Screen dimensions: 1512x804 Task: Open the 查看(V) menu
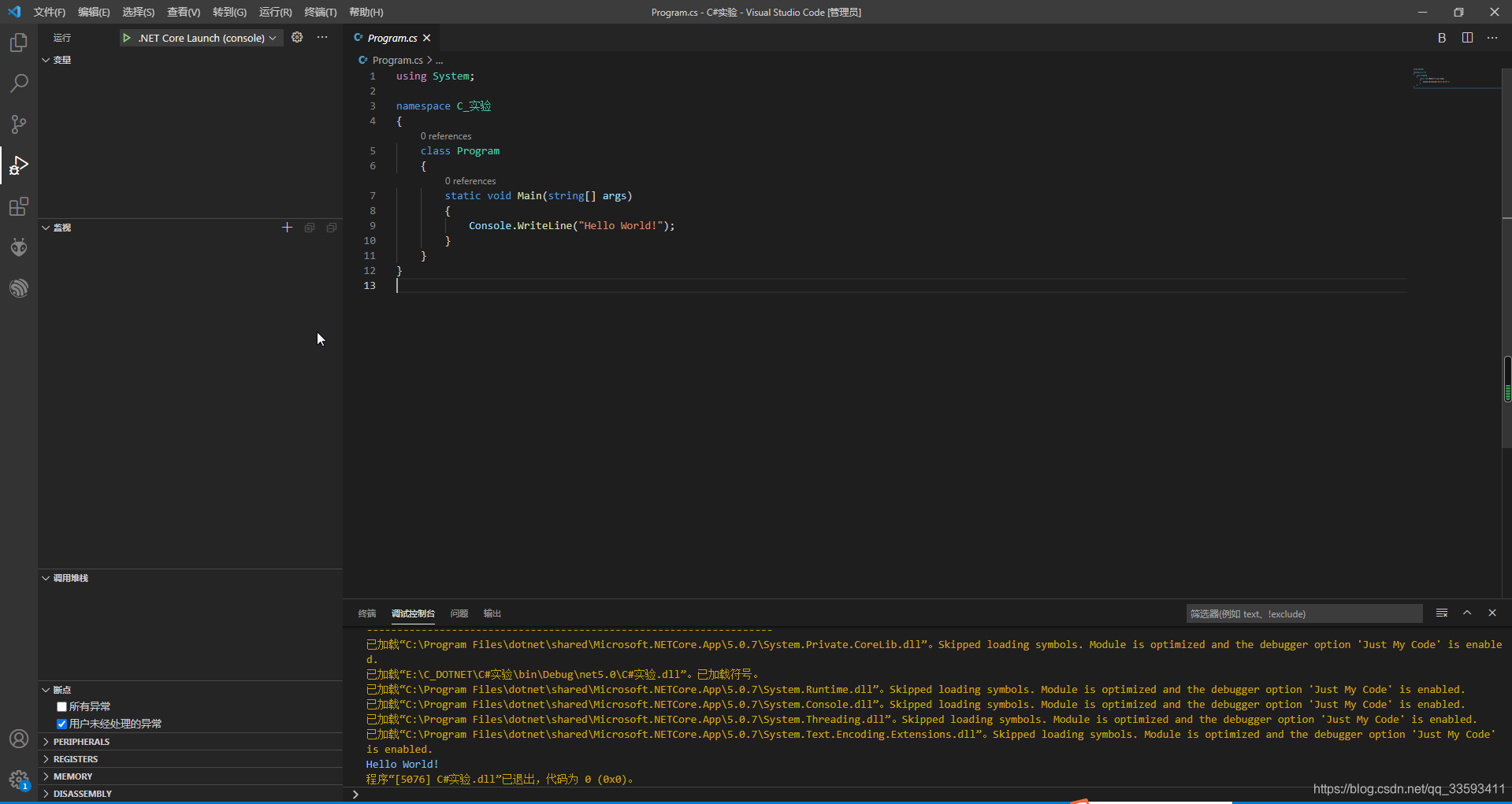click(x=184, y=12)
